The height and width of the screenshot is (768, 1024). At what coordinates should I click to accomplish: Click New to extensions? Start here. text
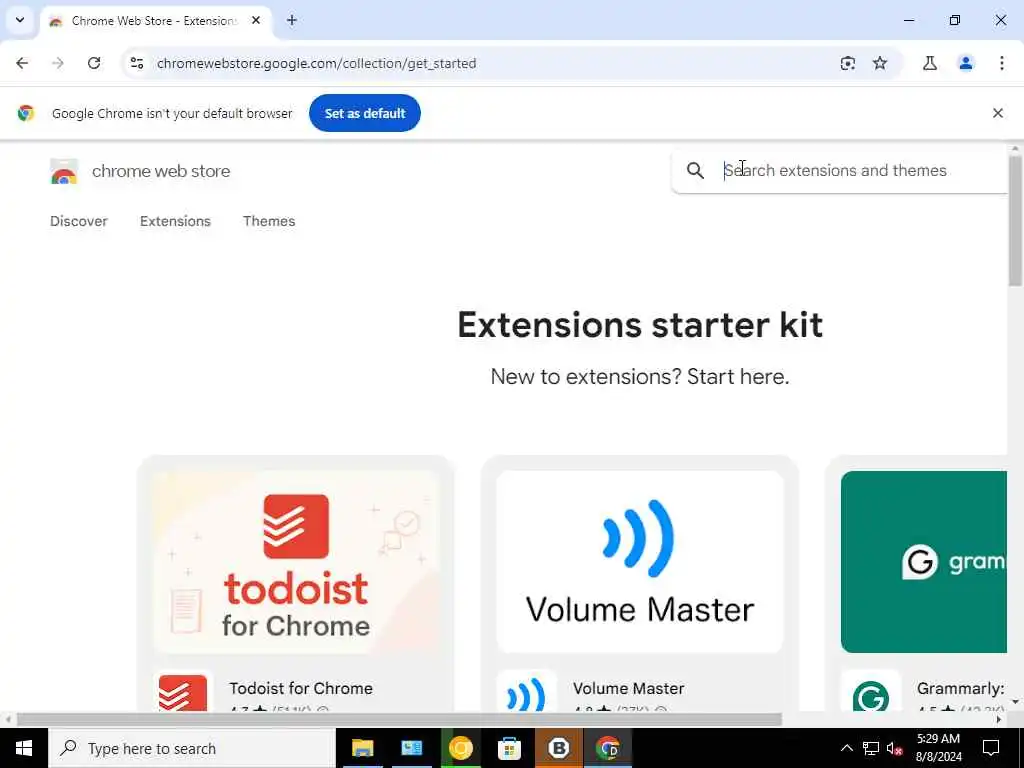click(640, 377)
